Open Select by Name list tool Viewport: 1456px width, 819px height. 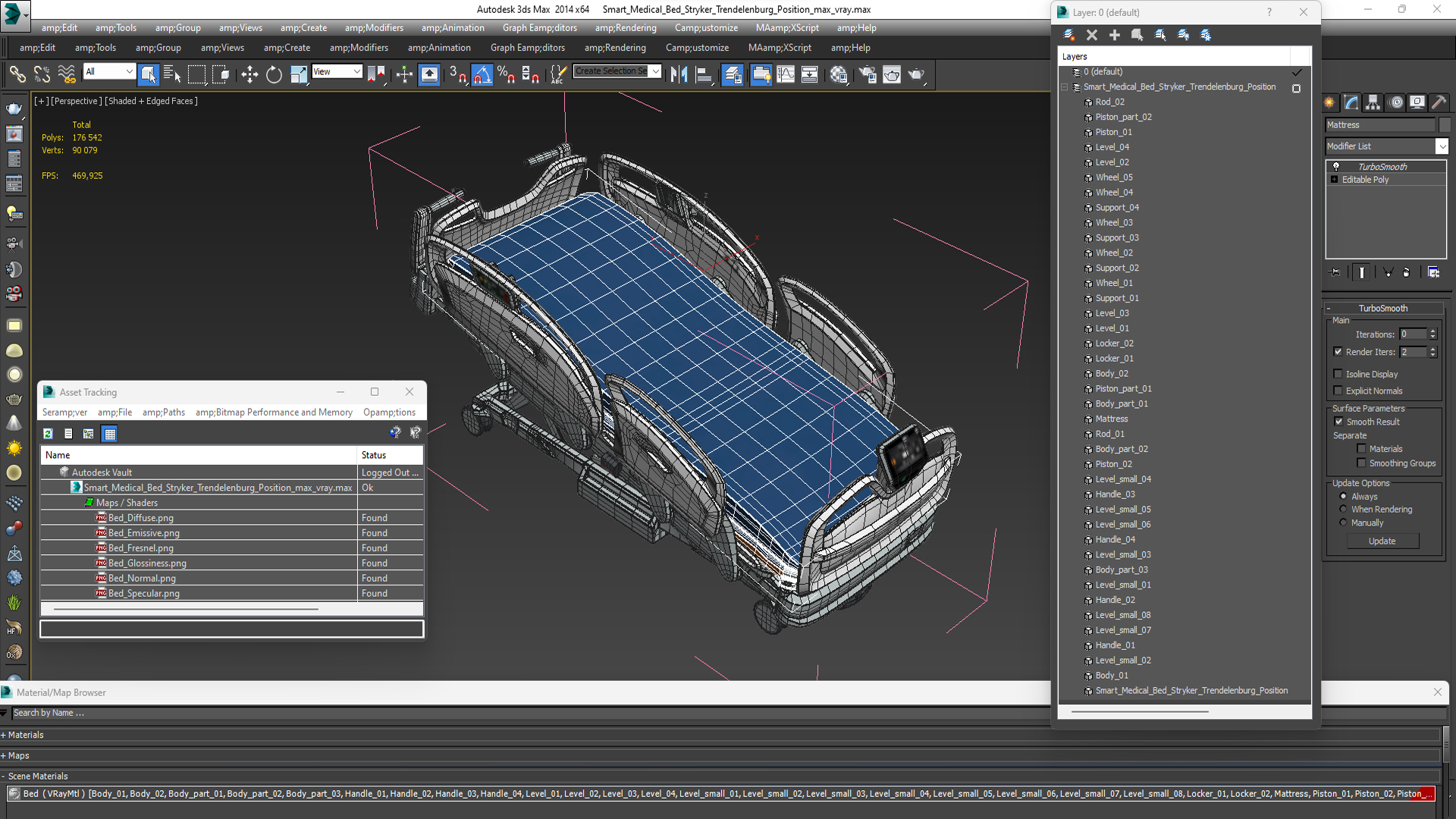[x=172, y=74]
